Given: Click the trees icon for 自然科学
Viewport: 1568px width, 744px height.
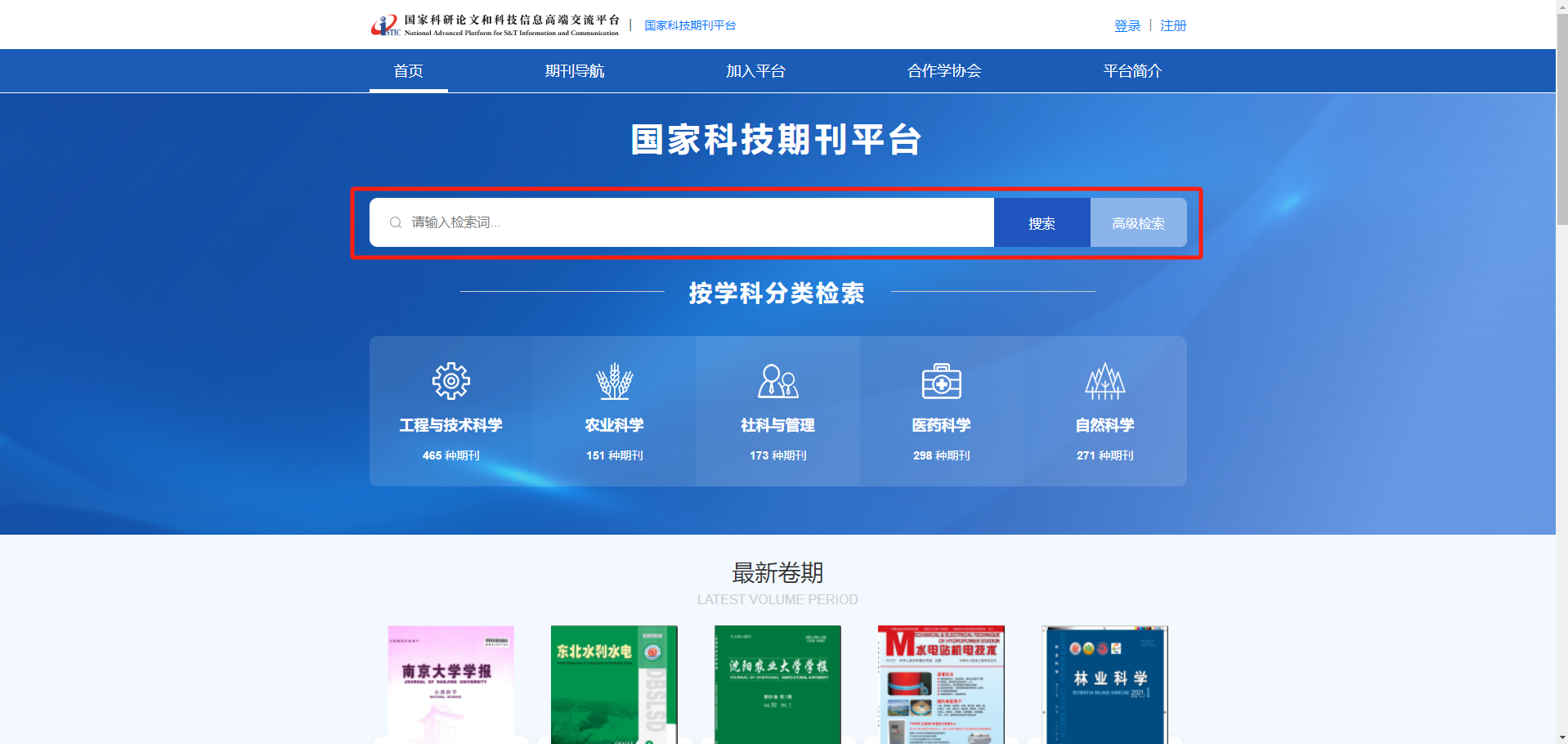Looking at the screenshot, I should (x=1105, y=381).
